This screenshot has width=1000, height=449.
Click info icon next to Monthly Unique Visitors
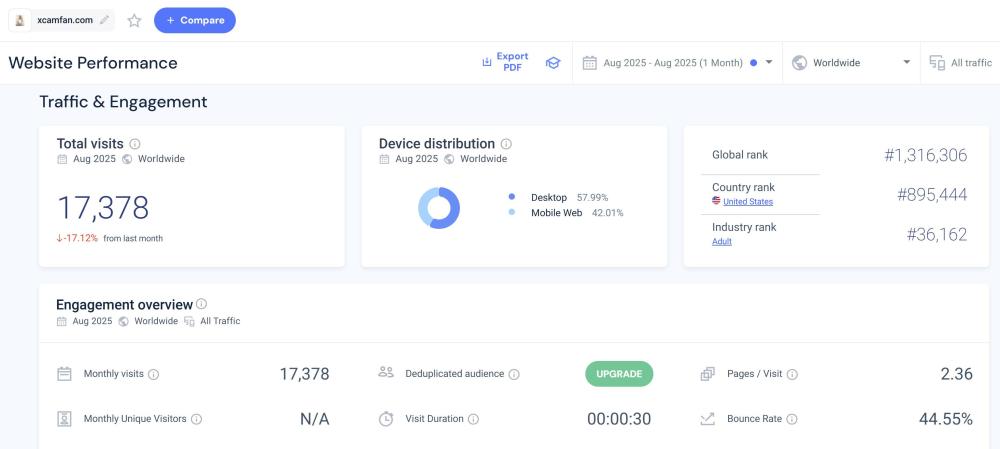coord(197,419)
